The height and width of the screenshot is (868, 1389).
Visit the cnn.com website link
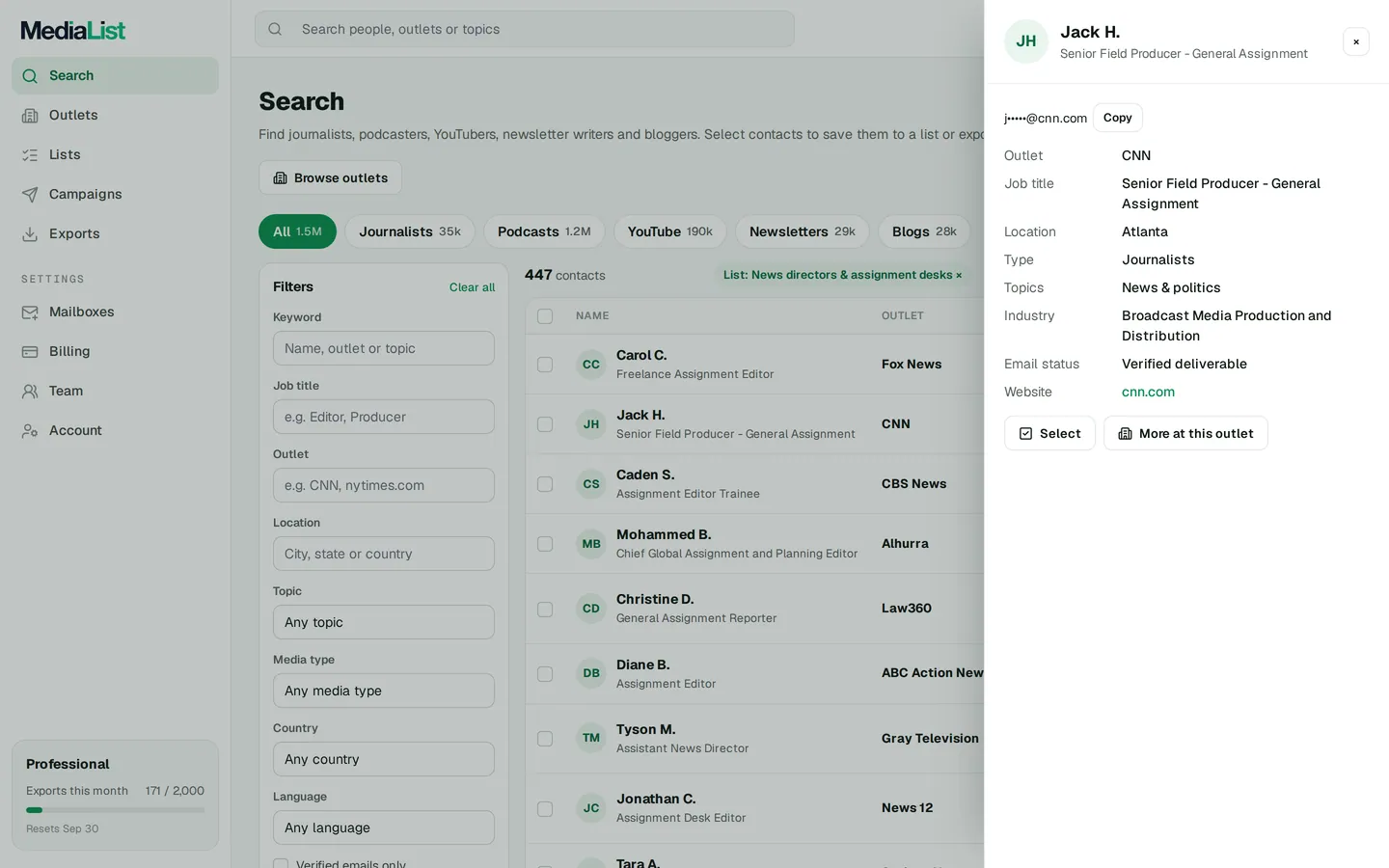click(x=1148, y=392)
